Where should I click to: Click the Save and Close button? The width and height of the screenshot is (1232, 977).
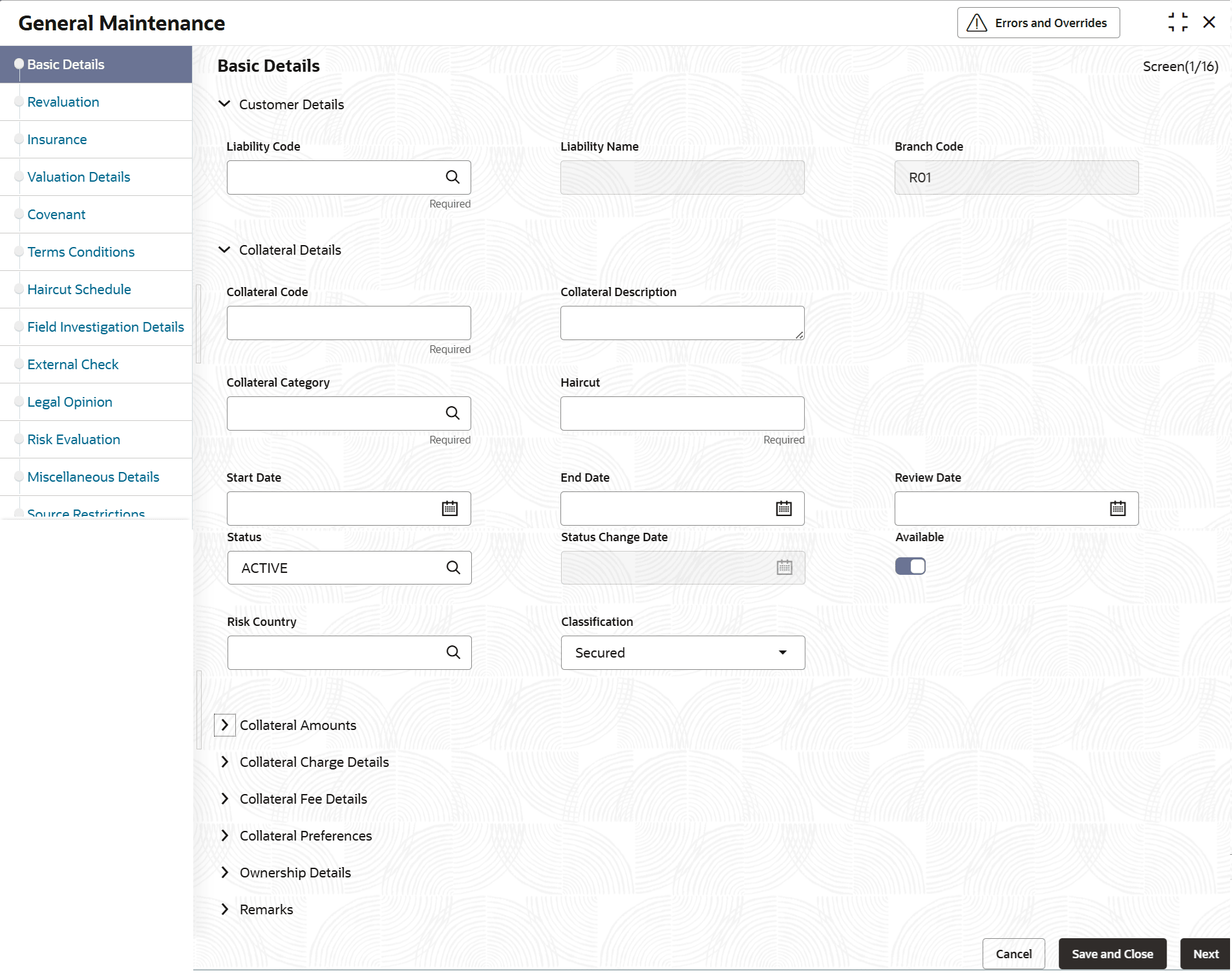tap(1112, 954)
